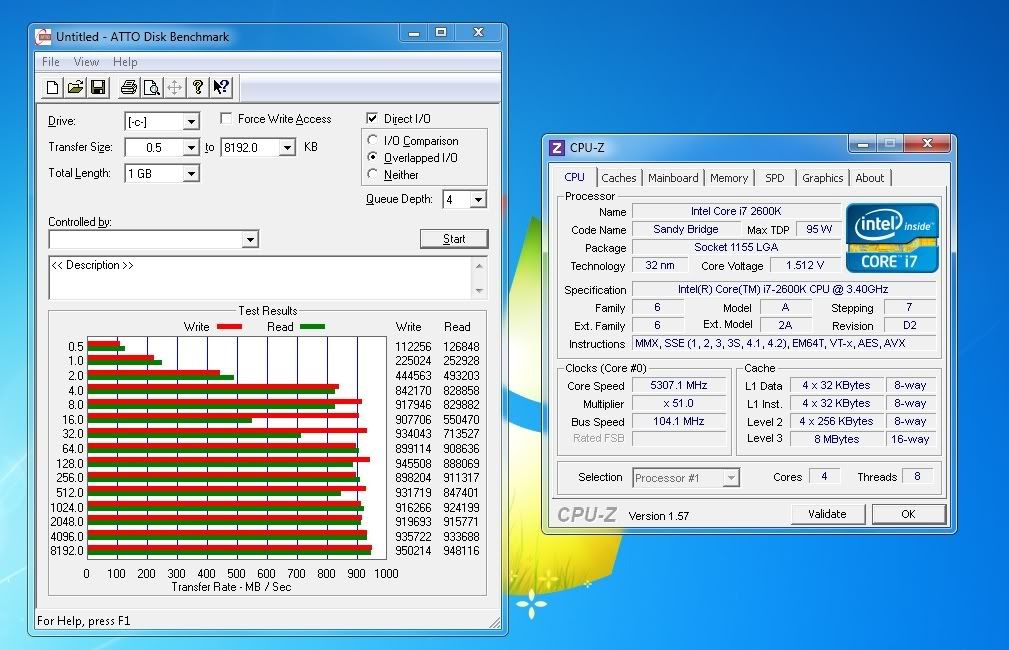Click the Core Speed value 5307.1 MHz
1009x650 pixels.
click(x=679, y=385)
